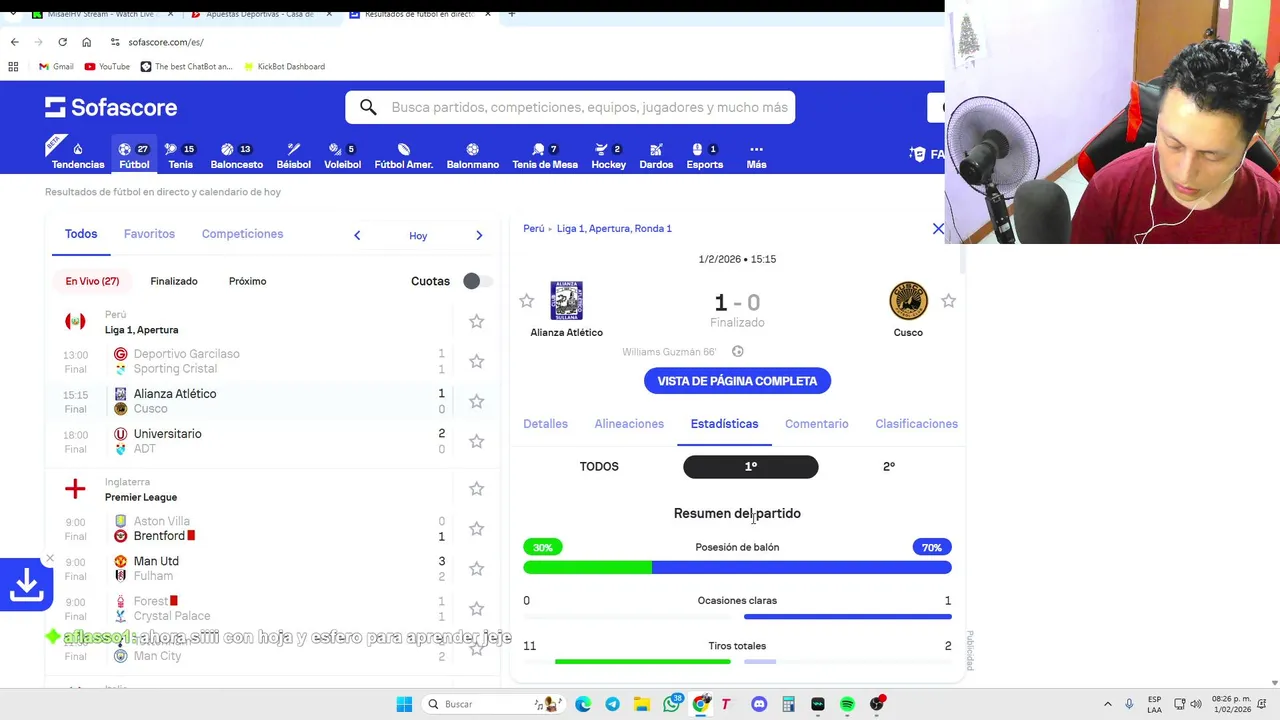Go to the browser home page
This screenshot has width=1280, height=720.
pyautogui.click(x=86, y=42)
